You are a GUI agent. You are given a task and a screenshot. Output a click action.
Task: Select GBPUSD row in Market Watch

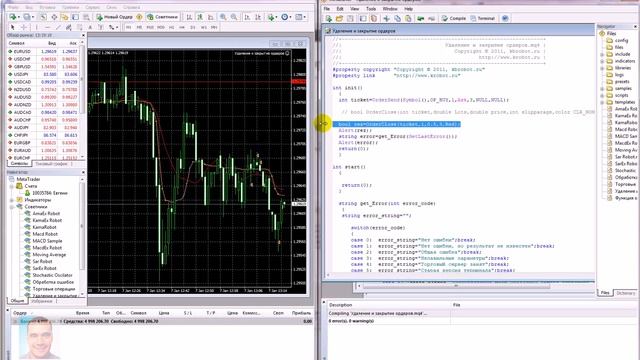pyautogui.click(x=43, y=67)
